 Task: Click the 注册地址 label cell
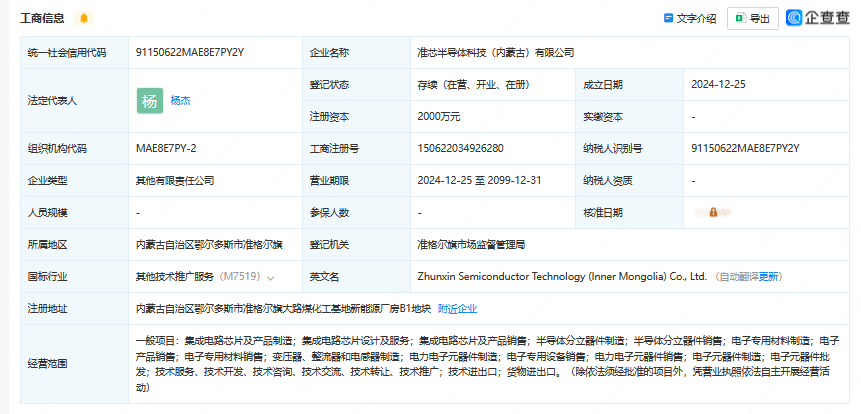(x=75, y=309)
